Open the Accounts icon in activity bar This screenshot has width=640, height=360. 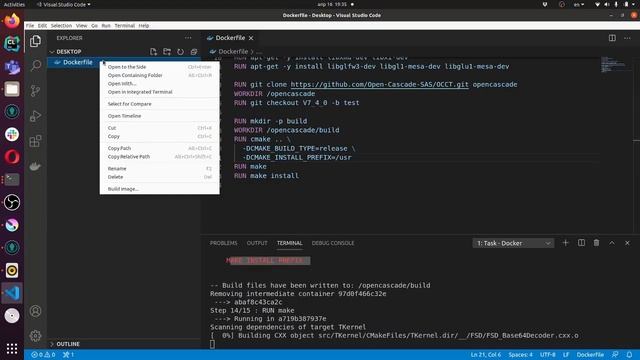tap(36, 311)
